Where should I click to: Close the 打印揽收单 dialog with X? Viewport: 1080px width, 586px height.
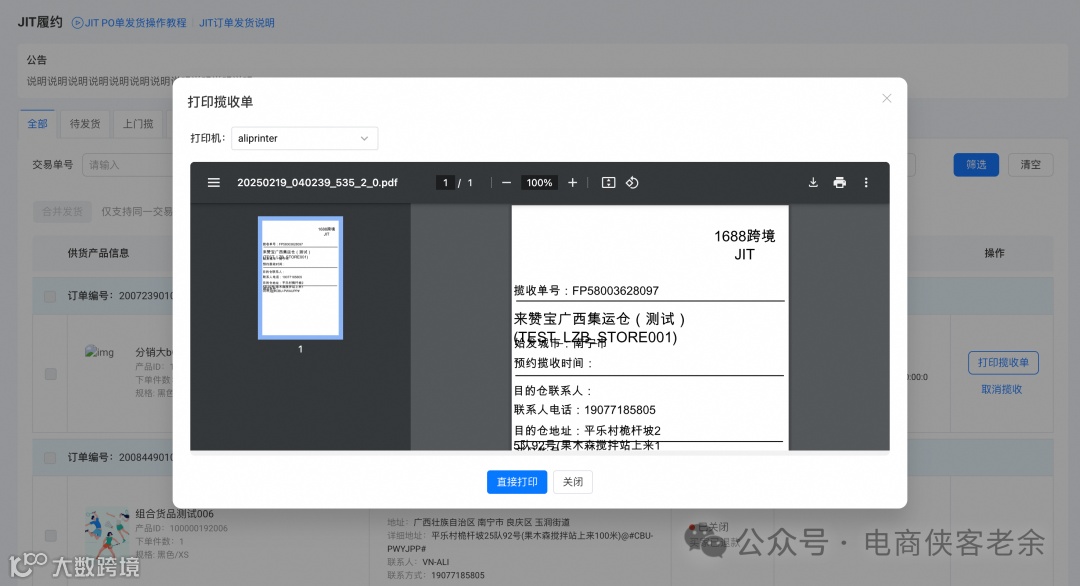tap(886, 98)
